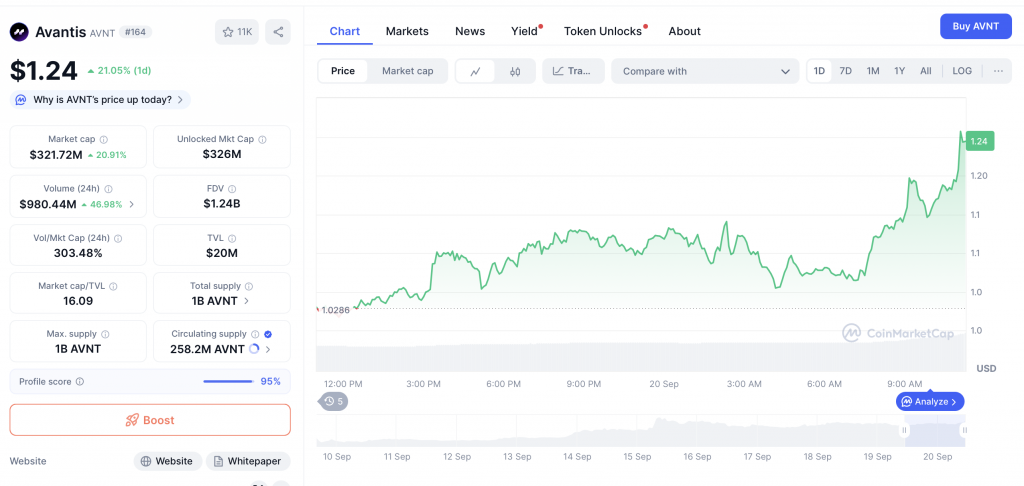
Task: Click the Volume (24h) info icon
Action: coord(108,189)
